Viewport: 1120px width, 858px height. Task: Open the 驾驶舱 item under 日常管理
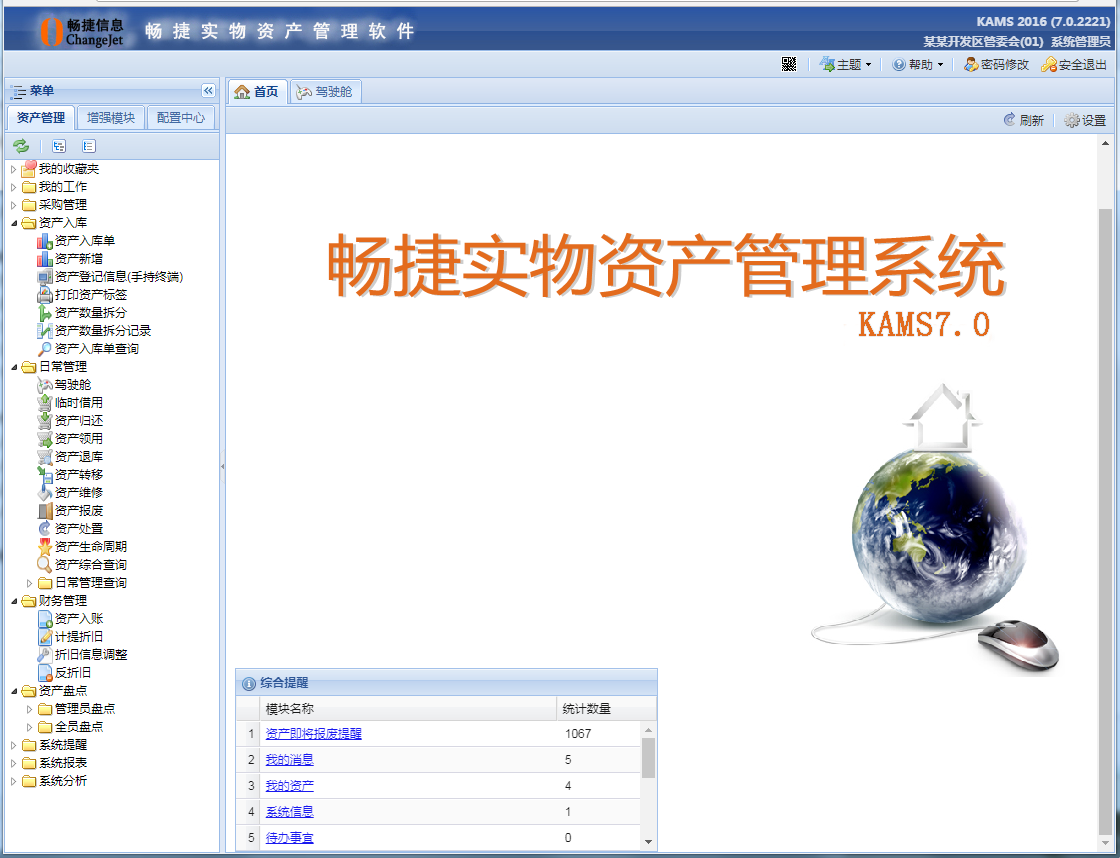(72, 385)
